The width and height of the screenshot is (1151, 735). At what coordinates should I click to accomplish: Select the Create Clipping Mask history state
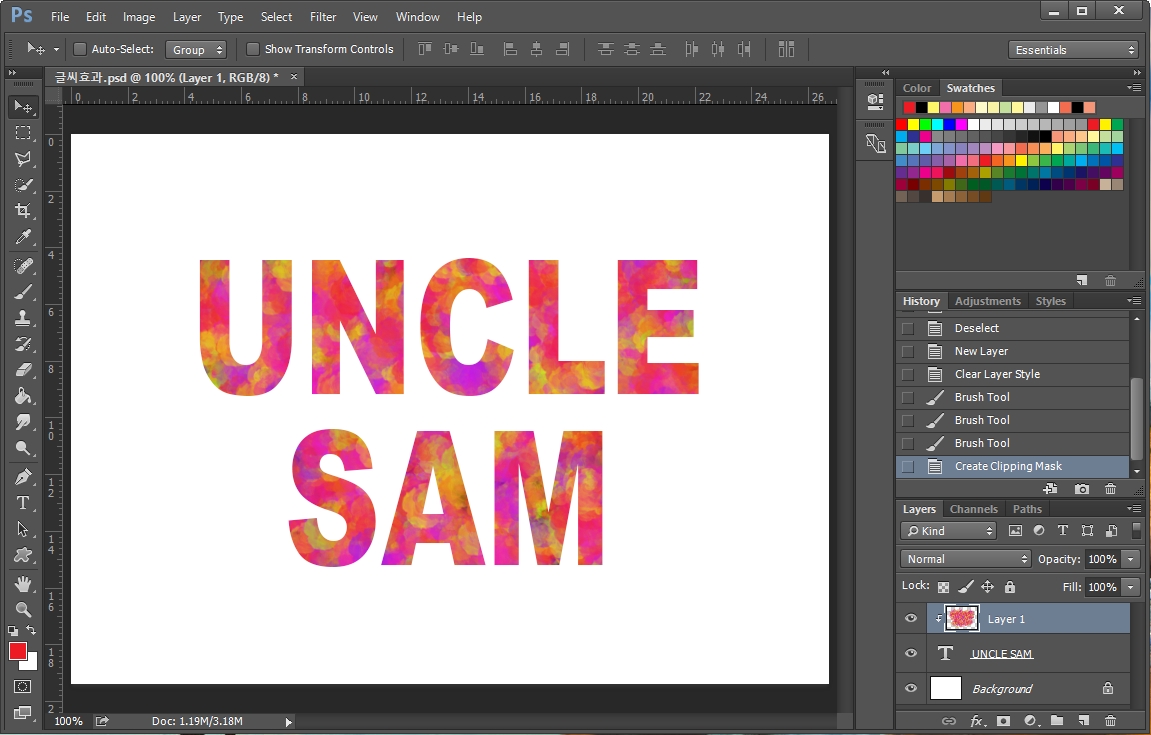point(1013,466)
